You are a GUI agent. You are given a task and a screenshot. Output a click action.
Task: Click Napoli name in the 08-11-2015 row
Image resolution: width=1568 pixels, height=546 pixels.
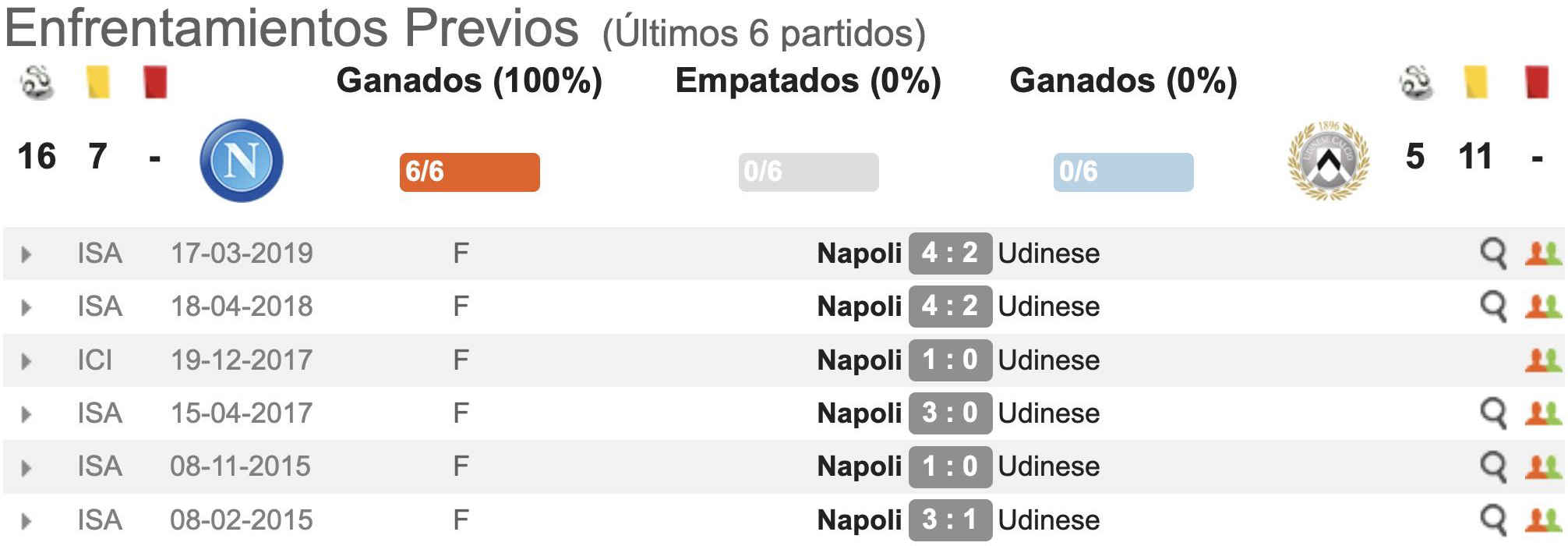click(x=859, y=466)
